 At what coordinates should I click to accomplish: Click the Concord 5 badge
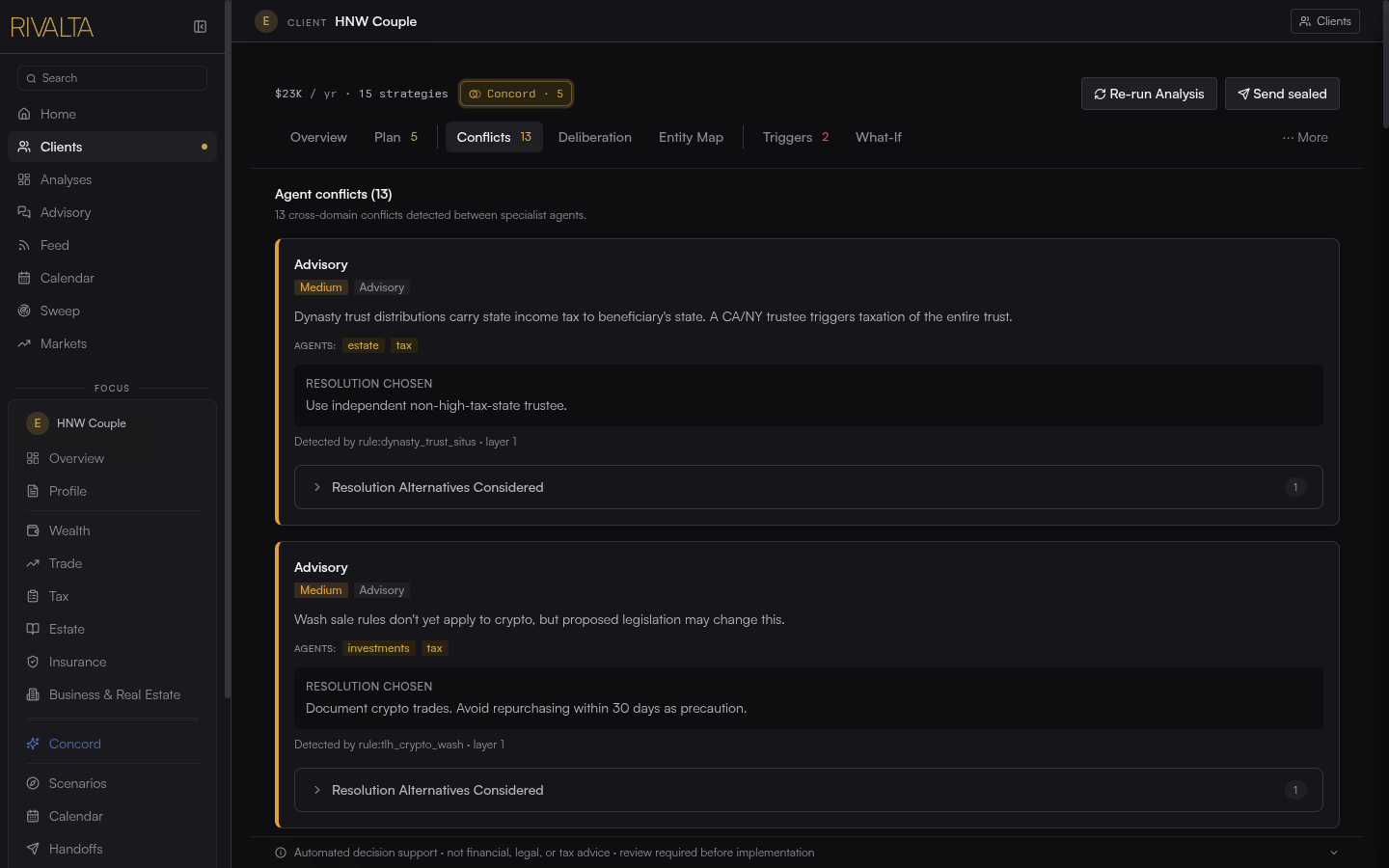[x=516, y=94]
